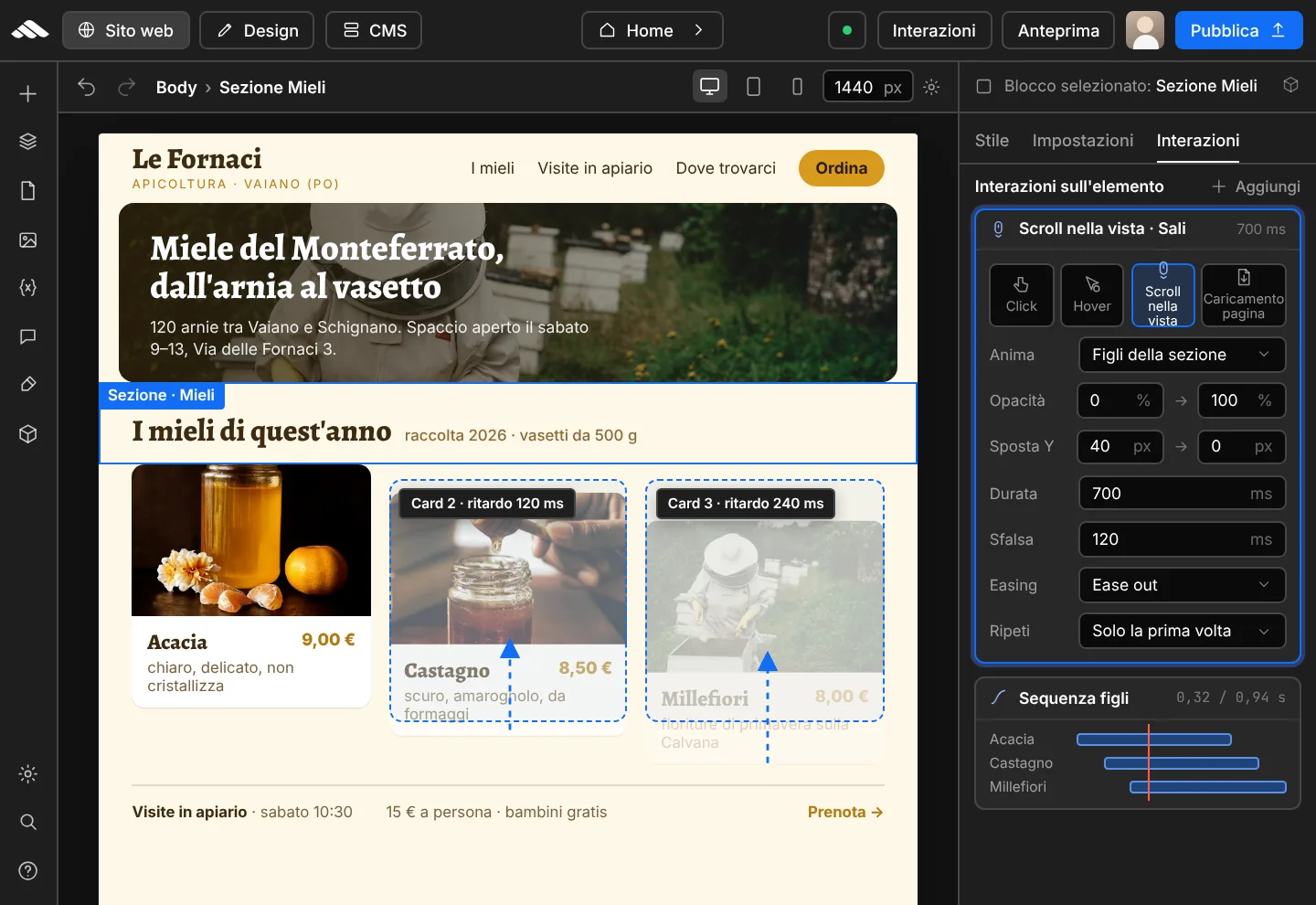Open the sidebar settings gear icon

pos(28,774)
